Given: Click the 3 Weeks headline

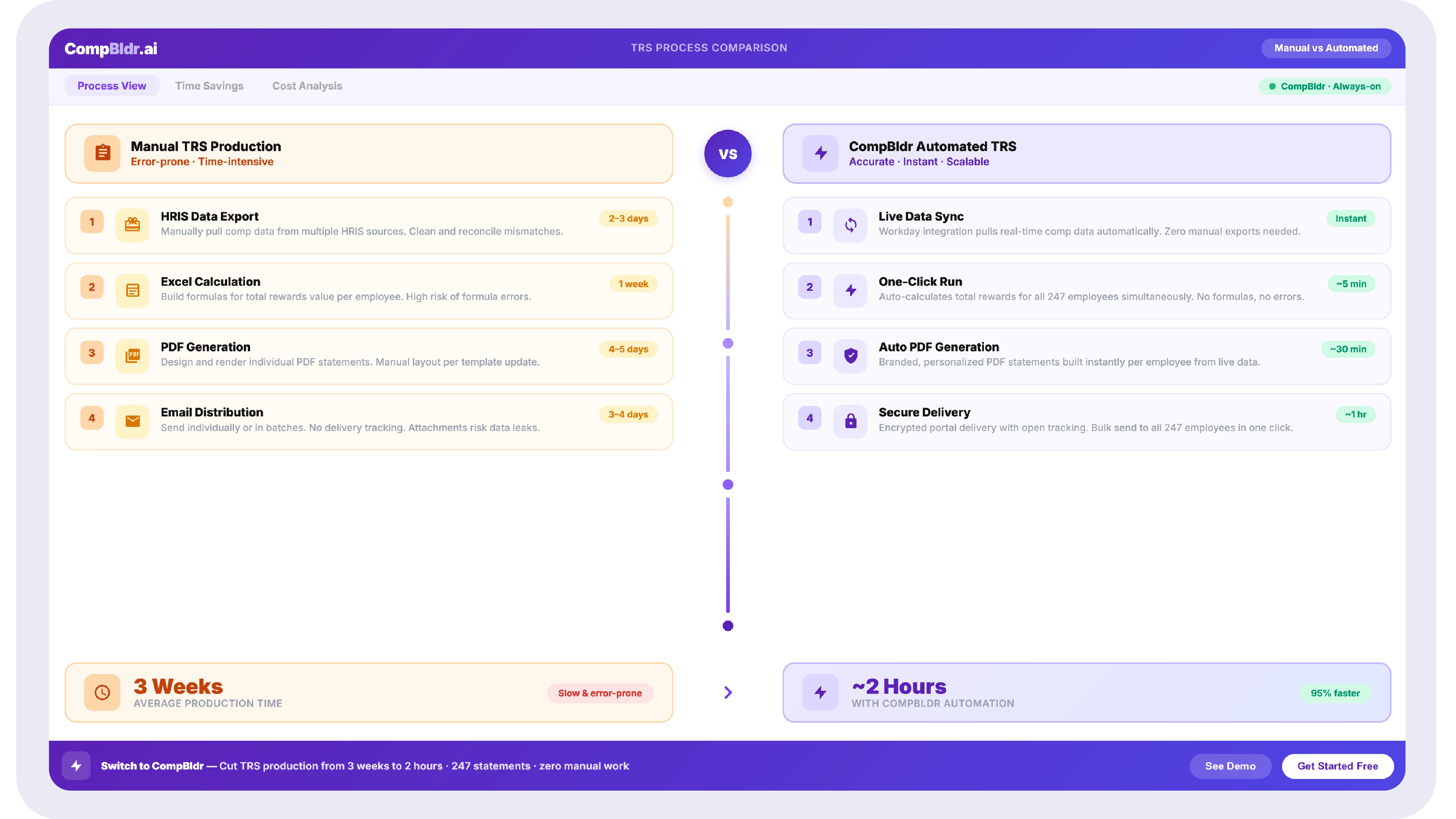Looking at the screenshot, I should [x=178, y=686].
